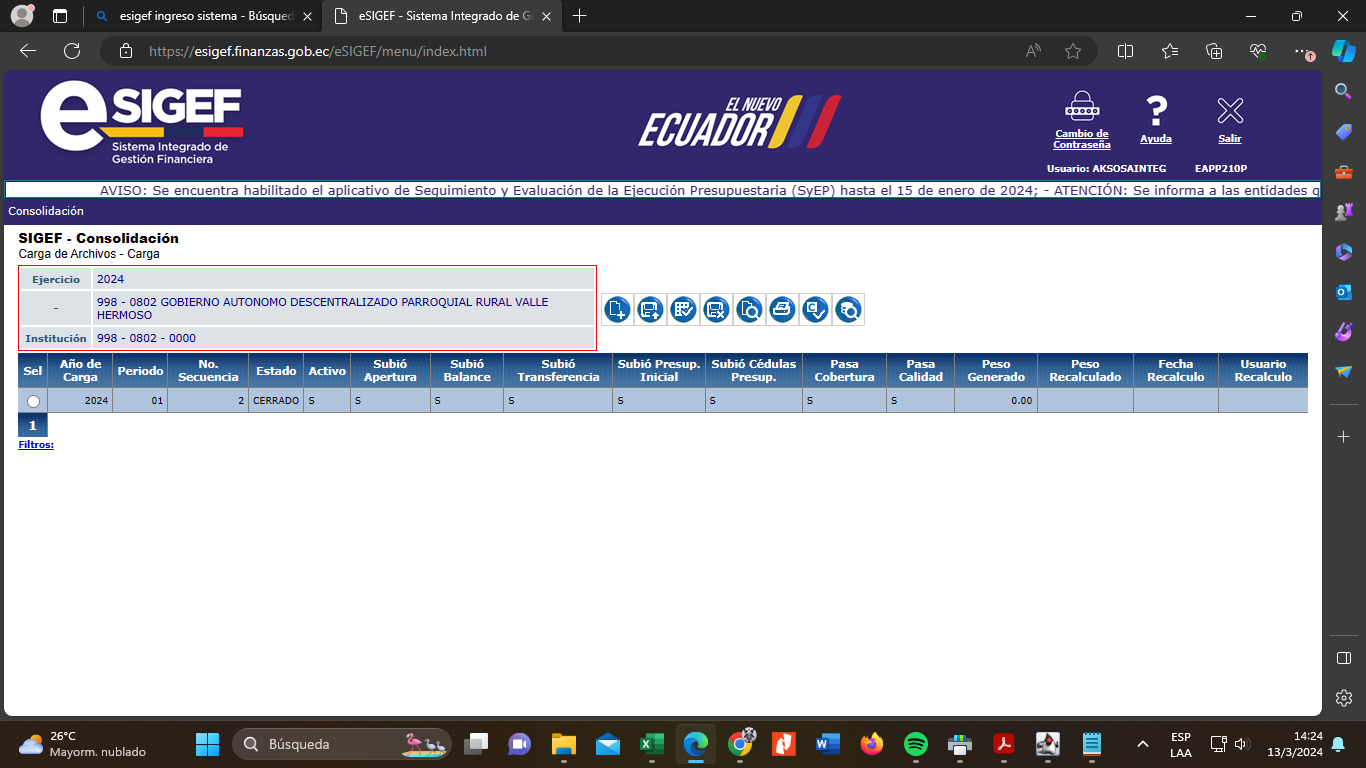This screenshot has width=1366, height=768.
Task: Go to page 1 of results
Action: pos(32,426)
